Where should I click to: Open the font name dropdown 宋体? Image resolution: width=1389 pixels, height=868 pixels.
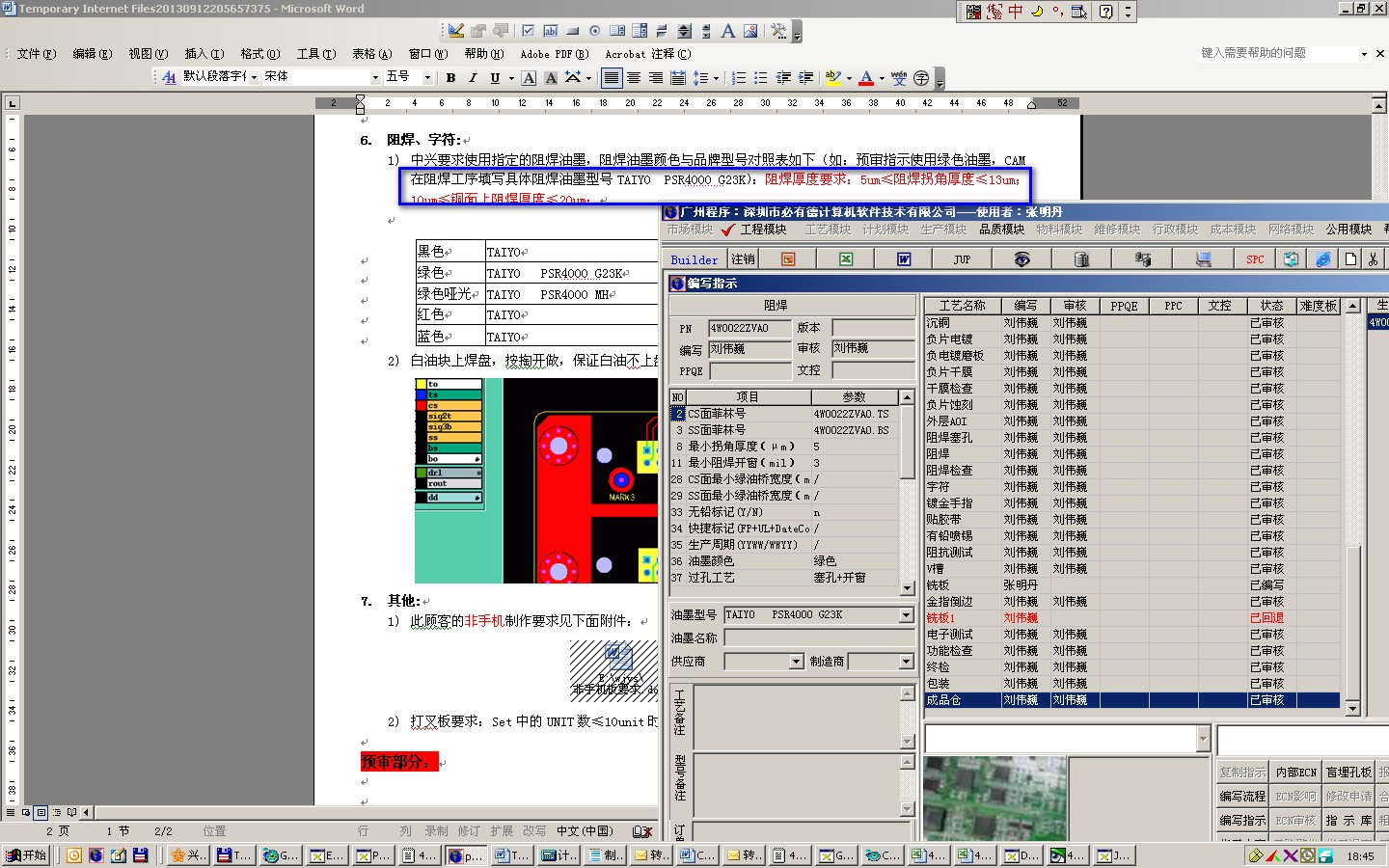coord(375,77)
